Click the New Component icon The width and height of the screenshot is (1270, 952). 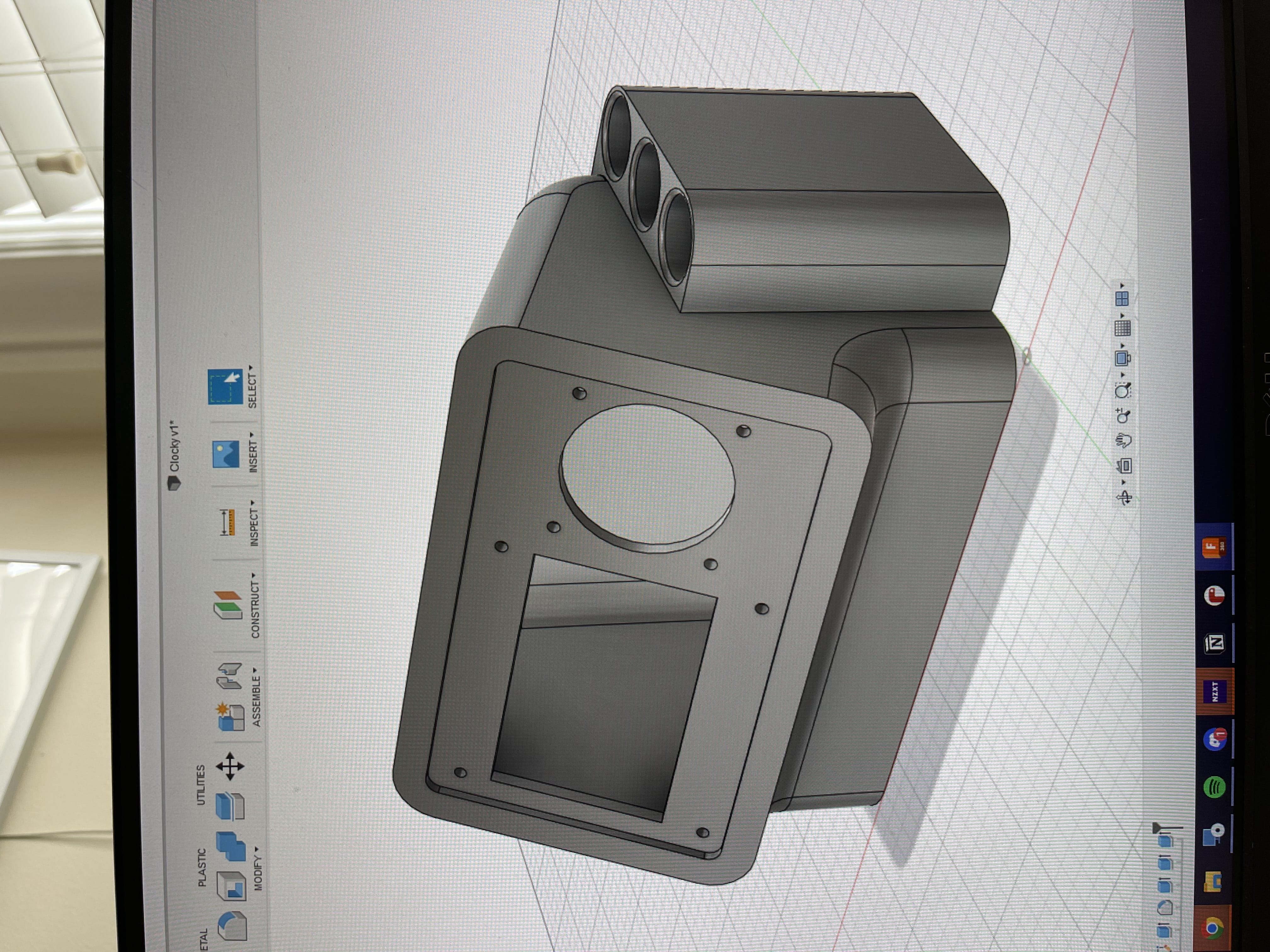pyautogui.click(x=231, y=716)
